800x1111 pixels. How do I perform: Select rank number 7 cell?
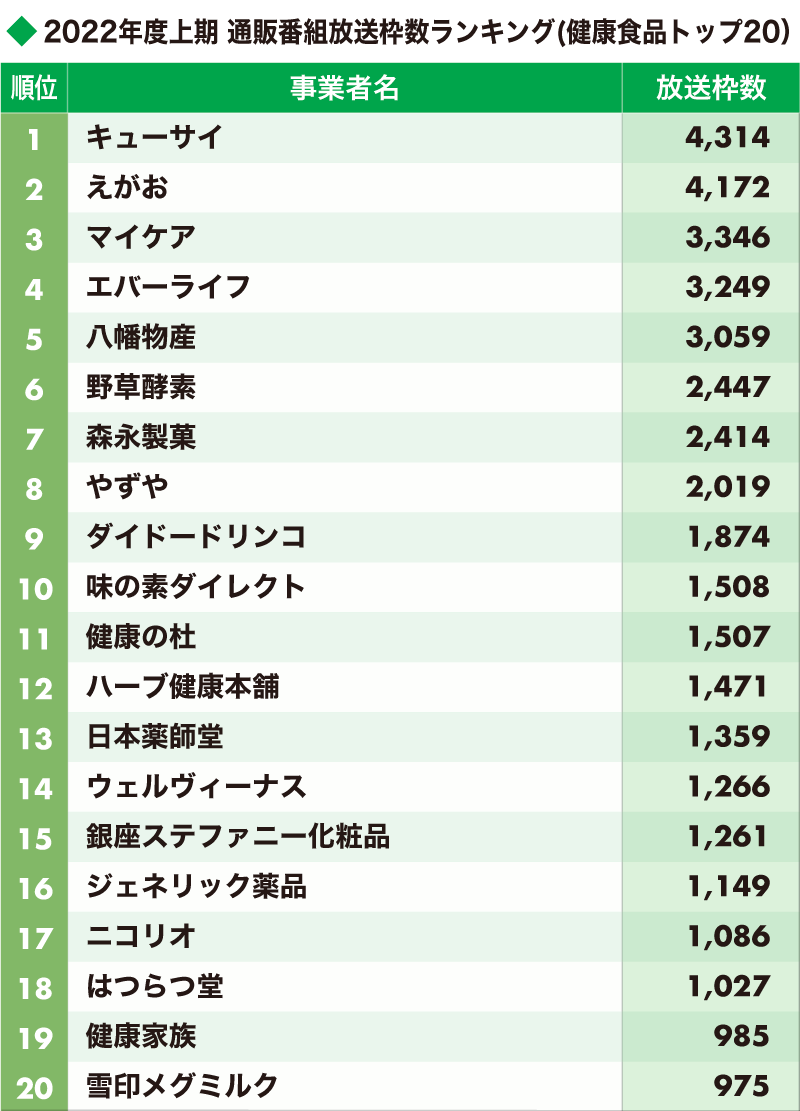click(x=34, y=437)
